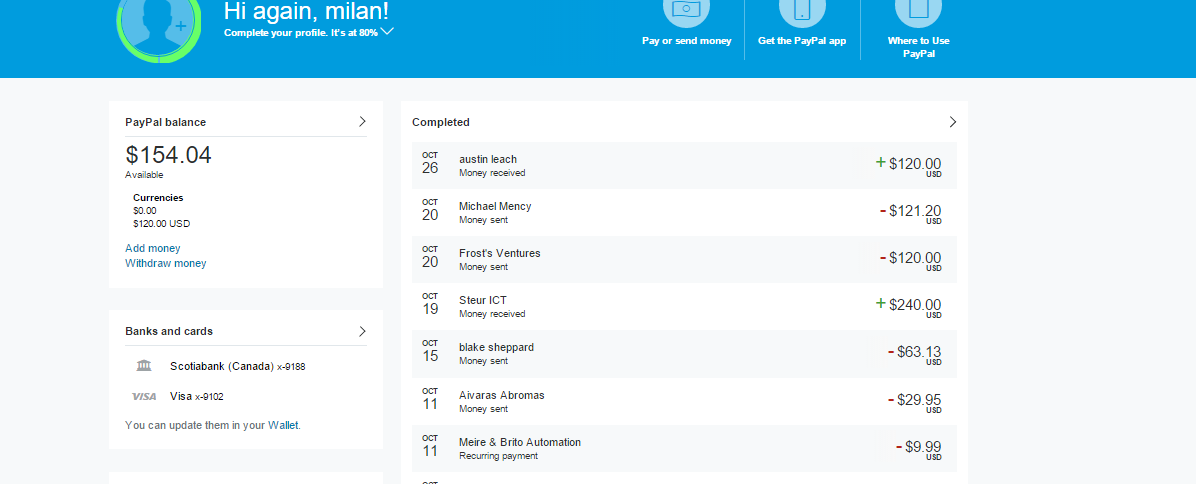Click the Visa card logo icon

(x=144, y=396)
